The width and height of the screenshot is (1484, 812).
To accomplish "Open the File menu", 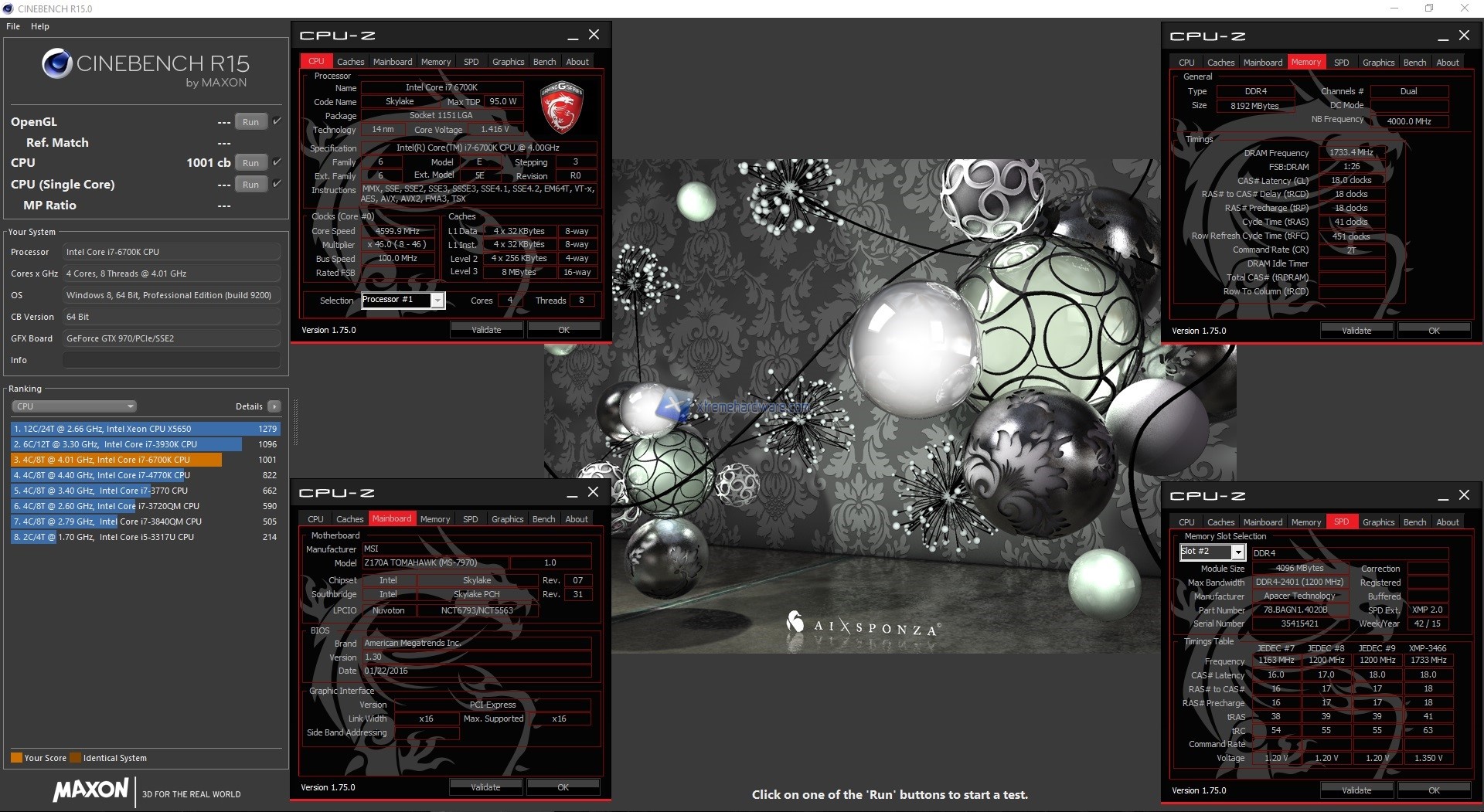I will tap(12, 25).
